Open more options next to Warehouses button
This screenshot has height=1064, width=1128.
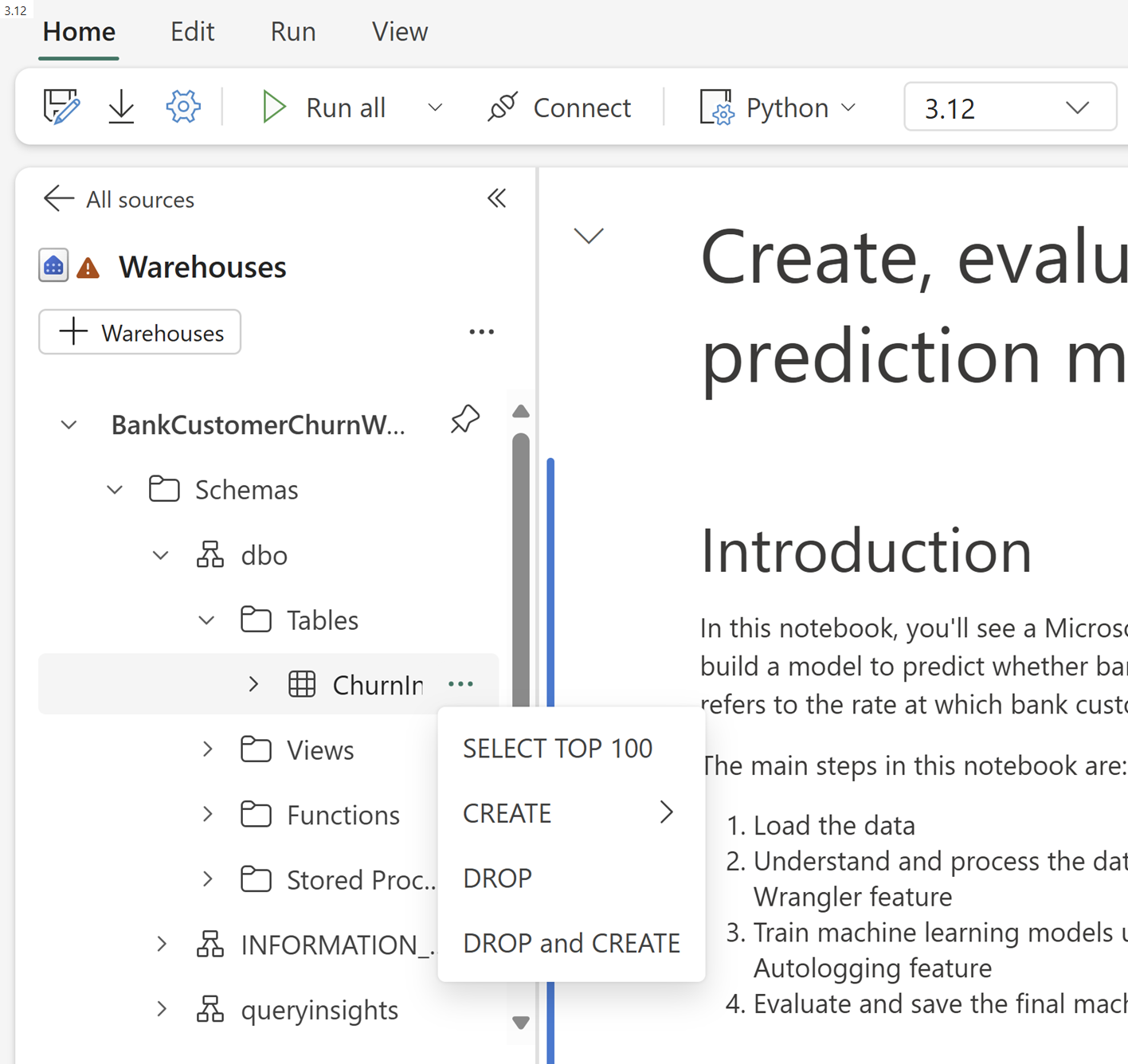click(x=481, y=332)
